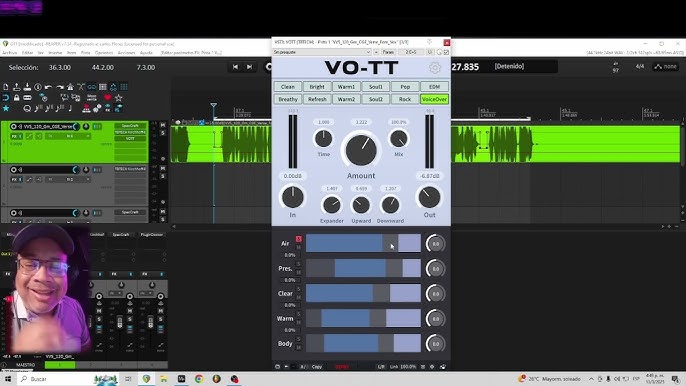The image size is (686, 386).
Task: Click the metronome toolbar icon
Action: (x=70, y=87)
